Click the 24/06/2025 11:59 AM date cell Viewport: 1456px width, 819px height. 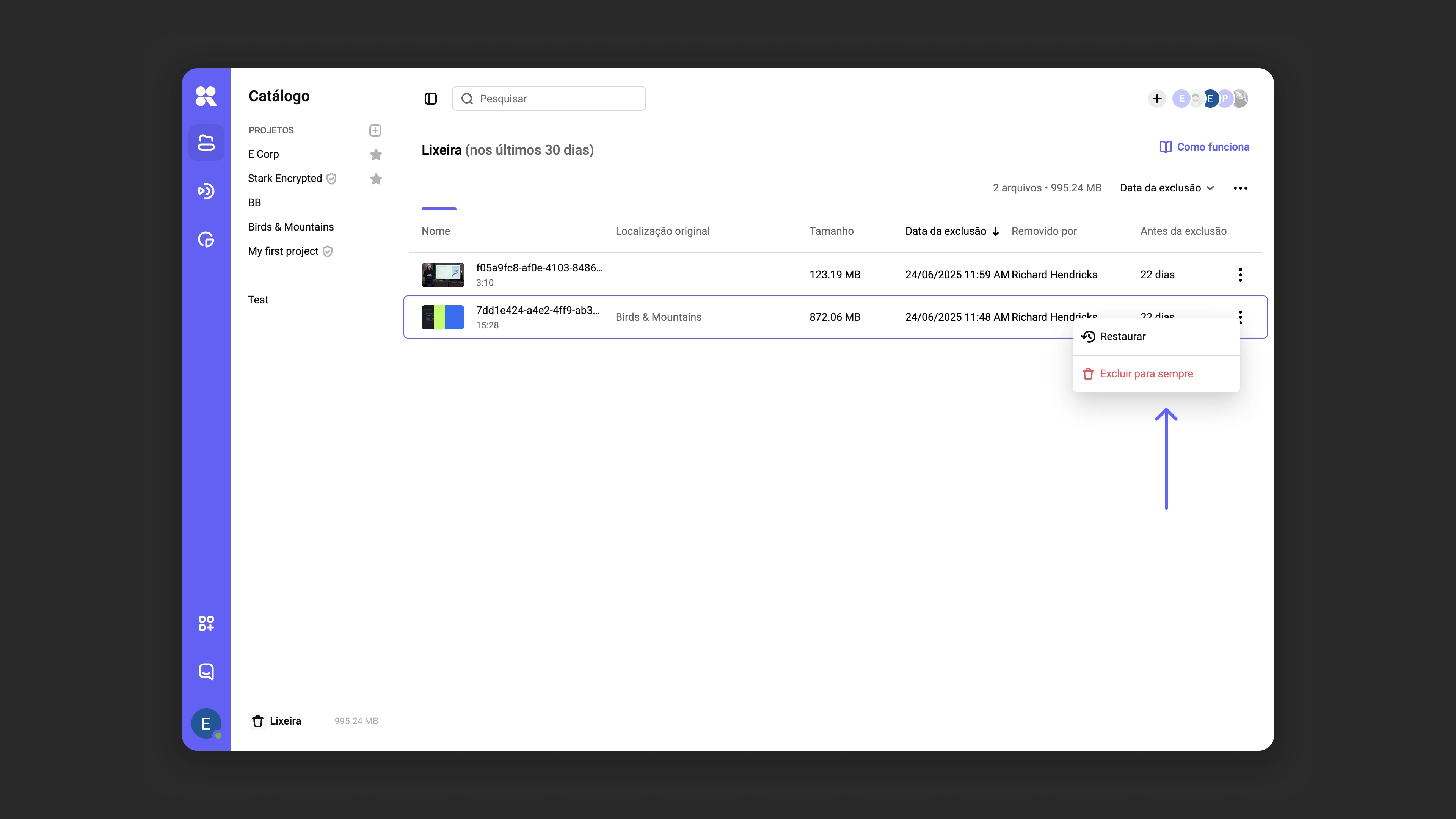click(x=957, y=275)
